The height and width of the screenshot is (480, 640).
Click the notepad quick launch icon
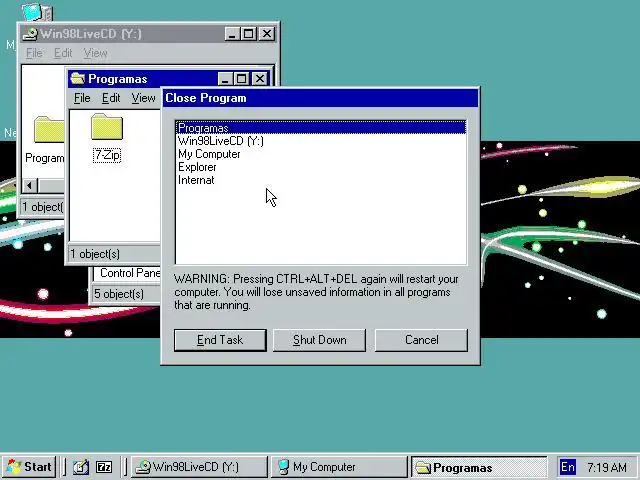[x=81, y=467]
